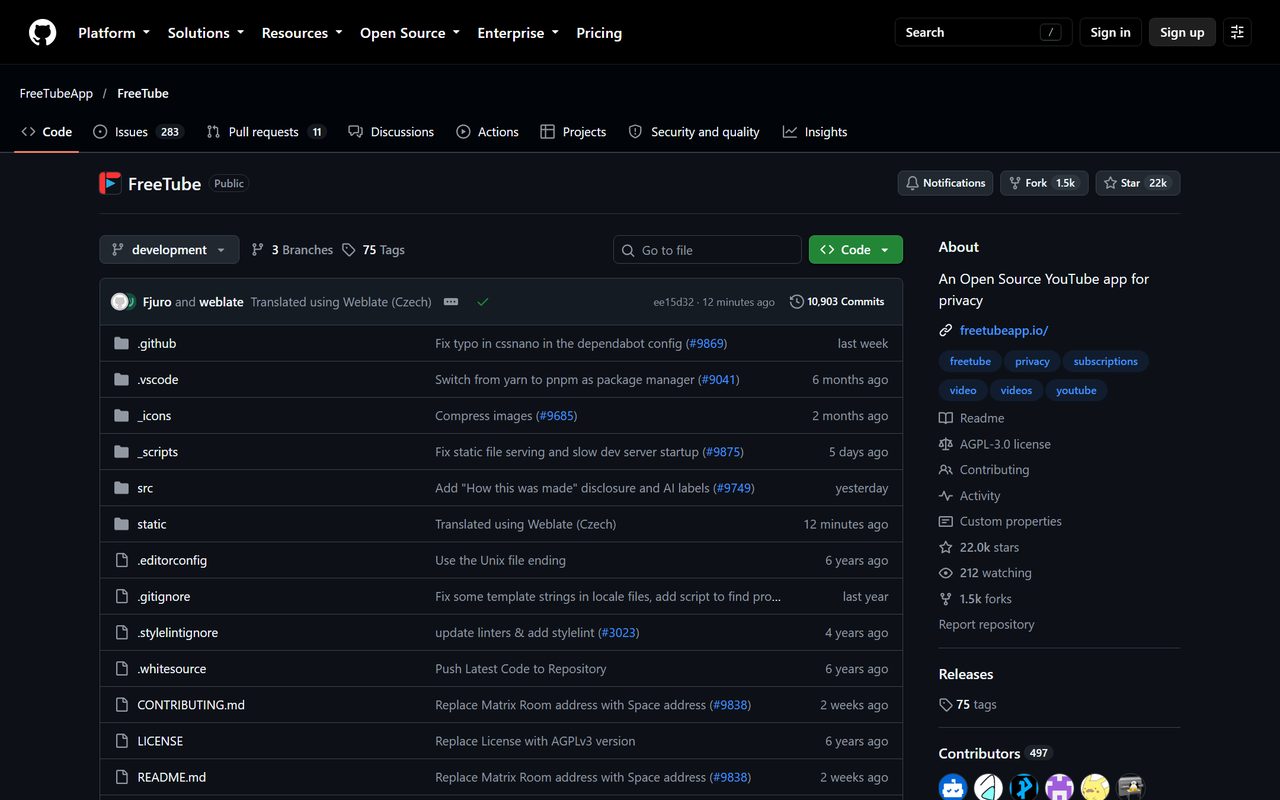Switch to the Issues tab
The image size is (1280, 800).
click(x=139, y=132)
